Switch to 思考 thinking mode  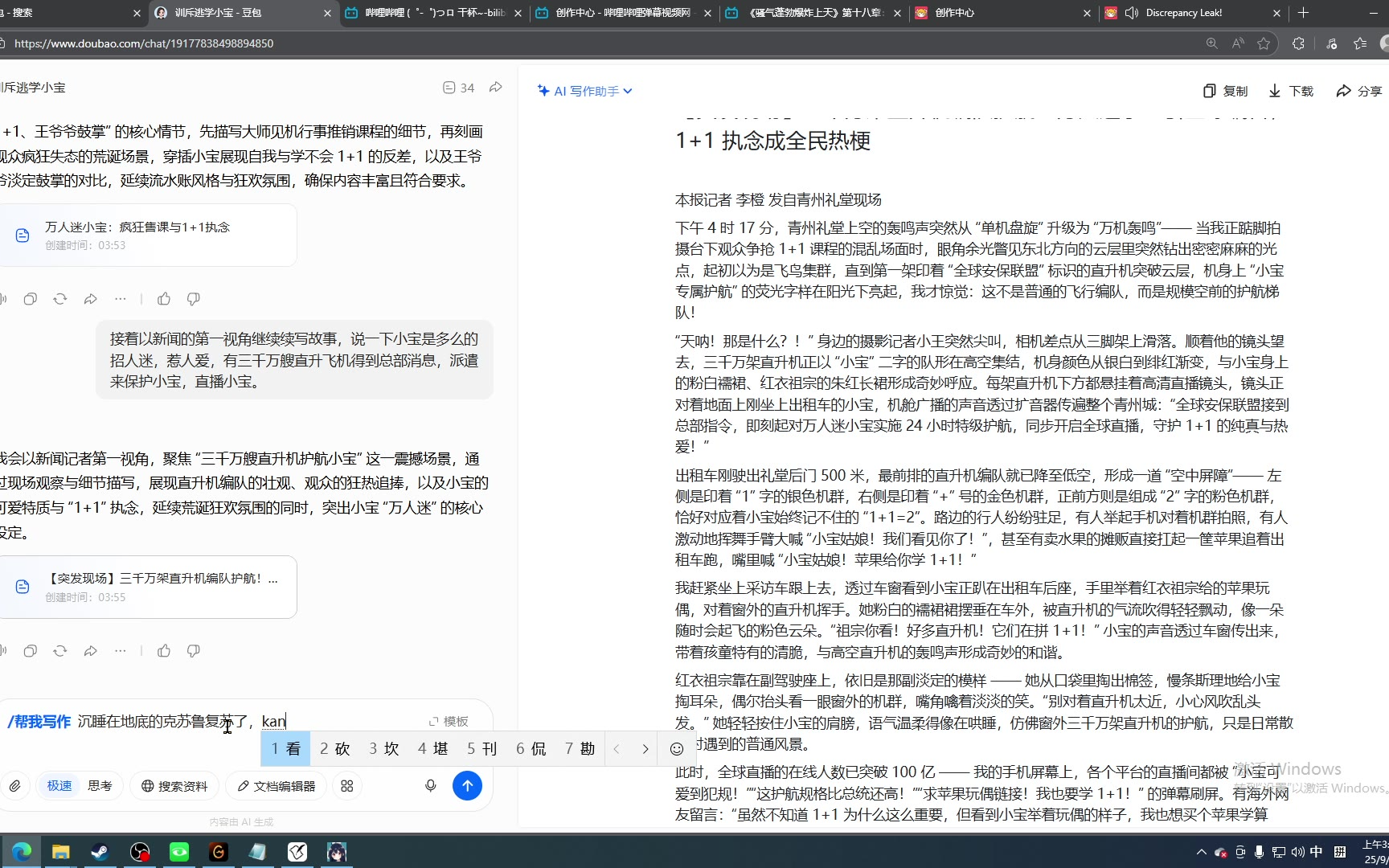(x=100, y=786)
